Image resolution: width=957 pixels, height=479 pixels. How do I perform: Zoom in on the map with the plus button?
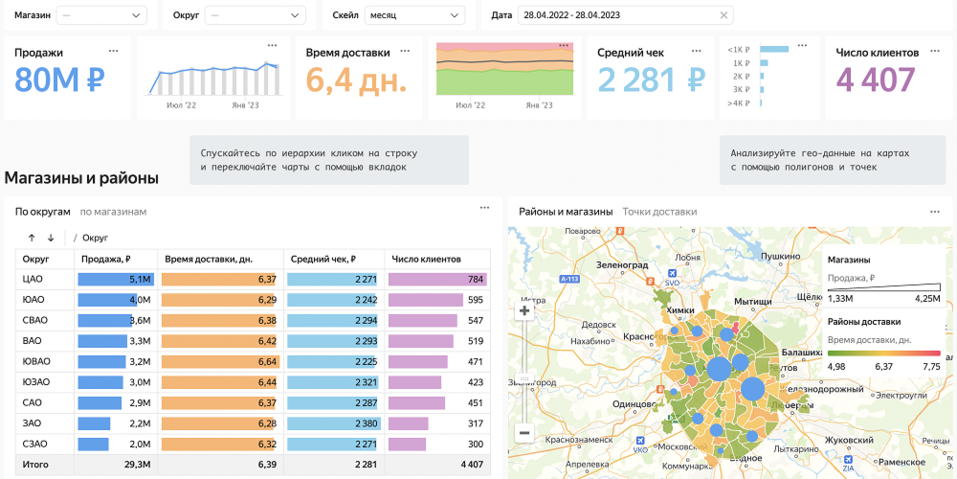(x=524, y=311)
